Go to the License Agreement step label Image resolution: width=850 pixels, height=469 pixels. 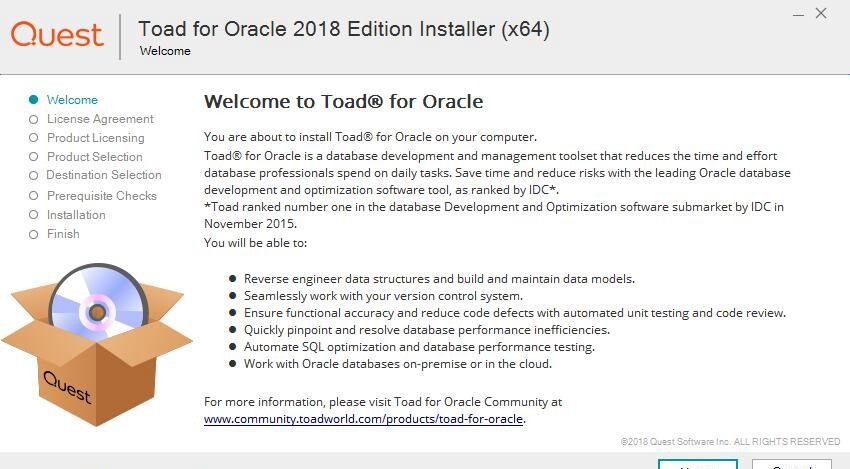tap(100, 119)
